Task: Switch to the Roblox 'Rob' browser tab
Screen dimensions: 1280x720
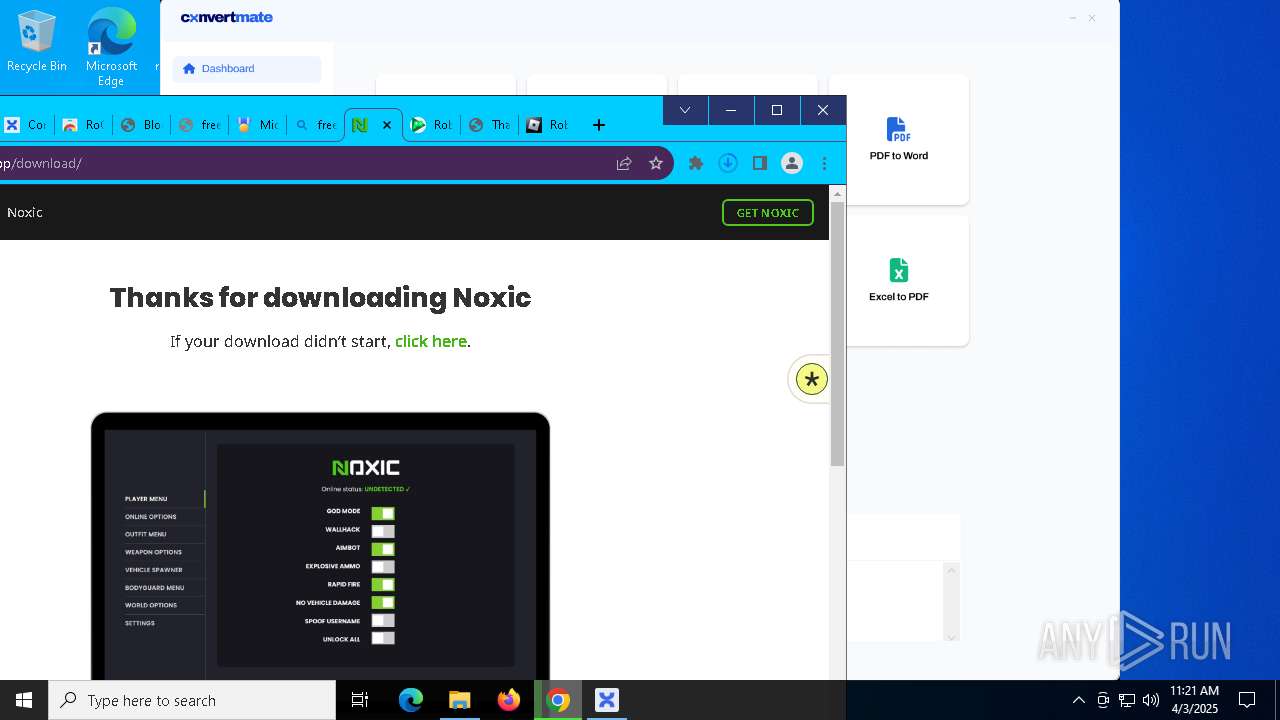Action: [x=548, y=125]
